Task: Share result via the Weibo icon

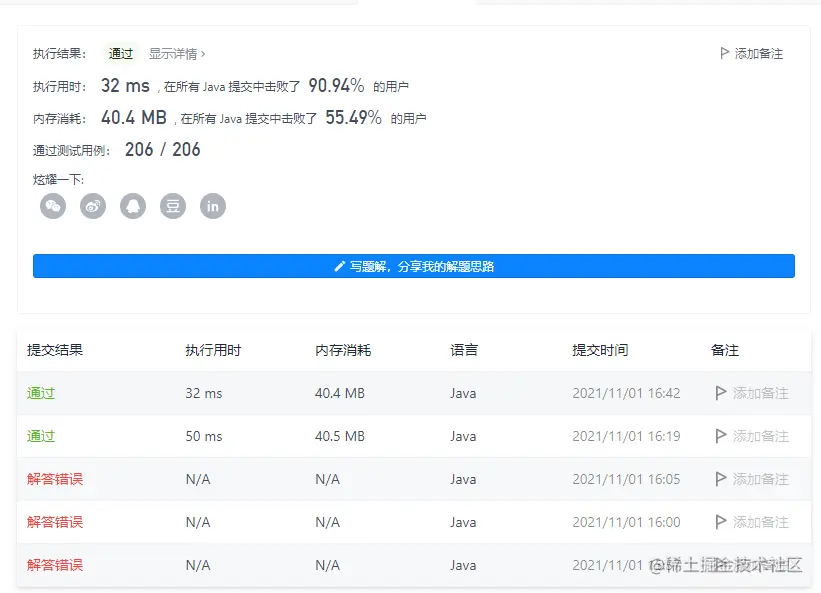Action: 93,206
